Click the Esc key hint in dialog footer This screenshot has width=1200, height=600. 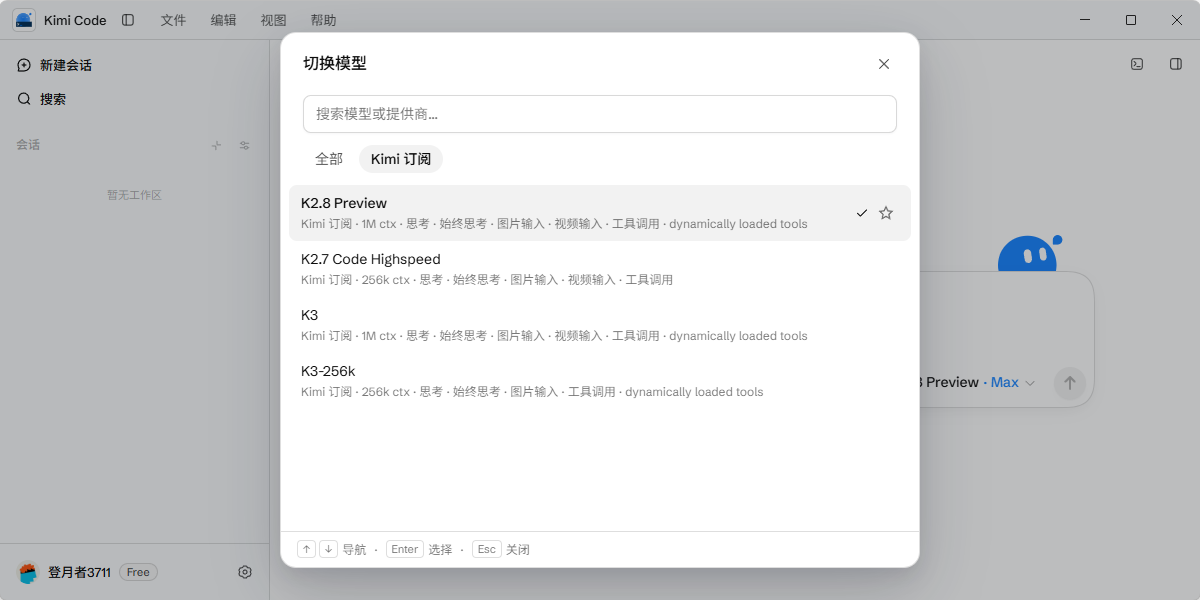(x=487, y=549)
